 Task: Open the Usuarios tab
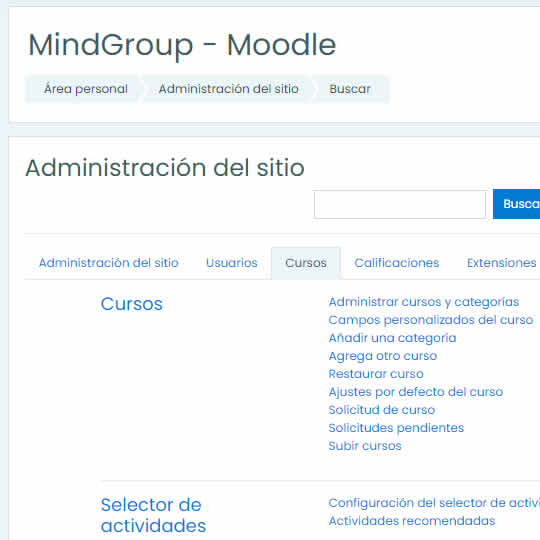click(231, 263)
